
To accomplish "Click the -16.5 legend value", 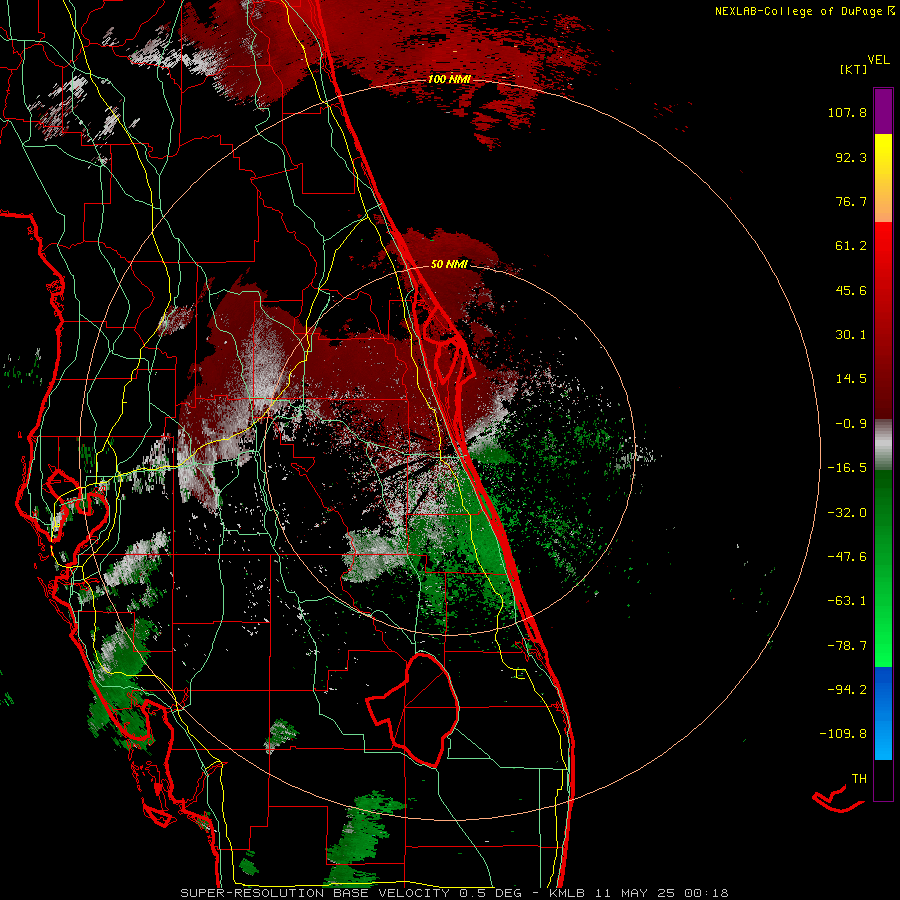I will (847, 468).
